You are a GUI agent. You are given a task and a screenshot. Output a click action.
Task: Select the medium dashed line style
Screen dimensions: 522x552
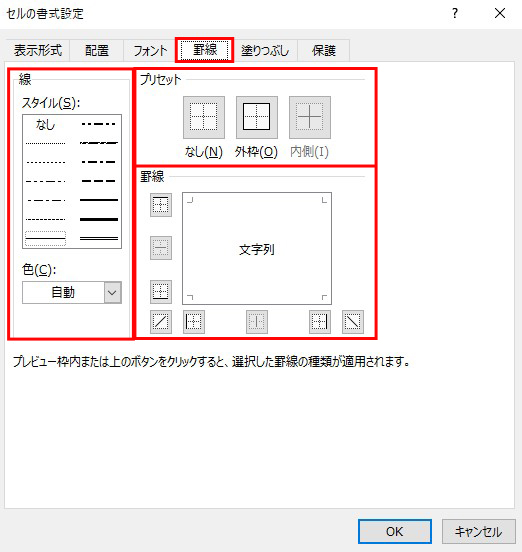coord(99,181)
